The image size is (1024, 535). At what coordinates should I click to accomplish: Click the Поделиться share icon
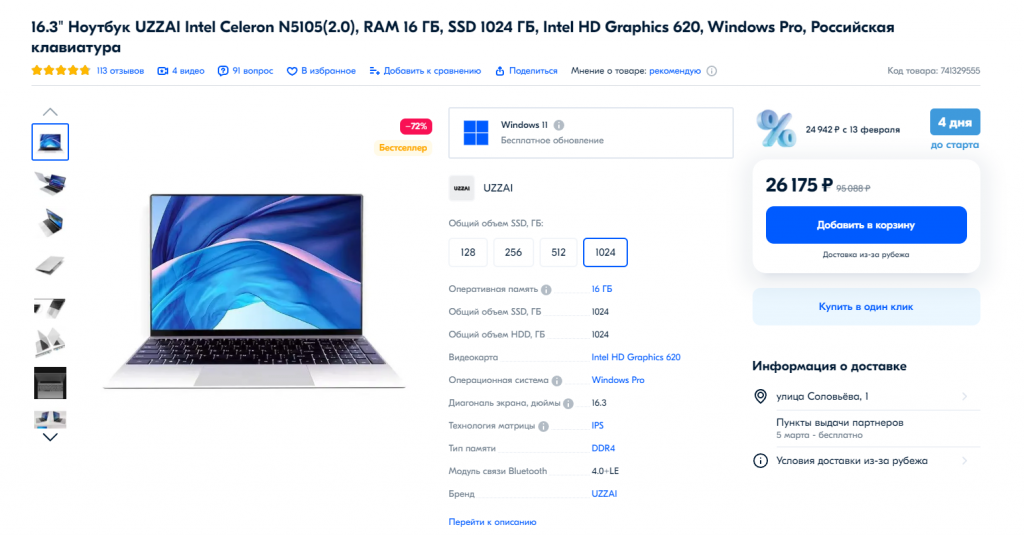500,71
